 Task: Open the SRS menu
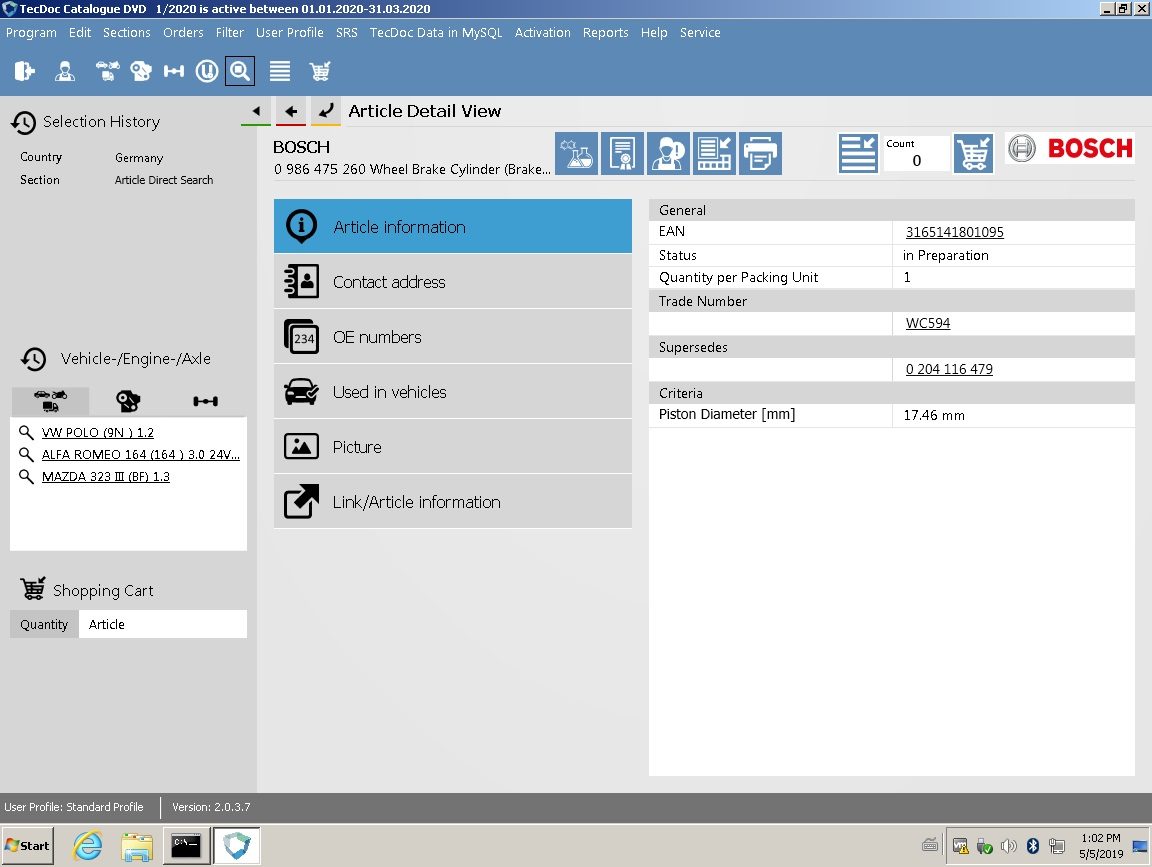[x=347, y=32]
